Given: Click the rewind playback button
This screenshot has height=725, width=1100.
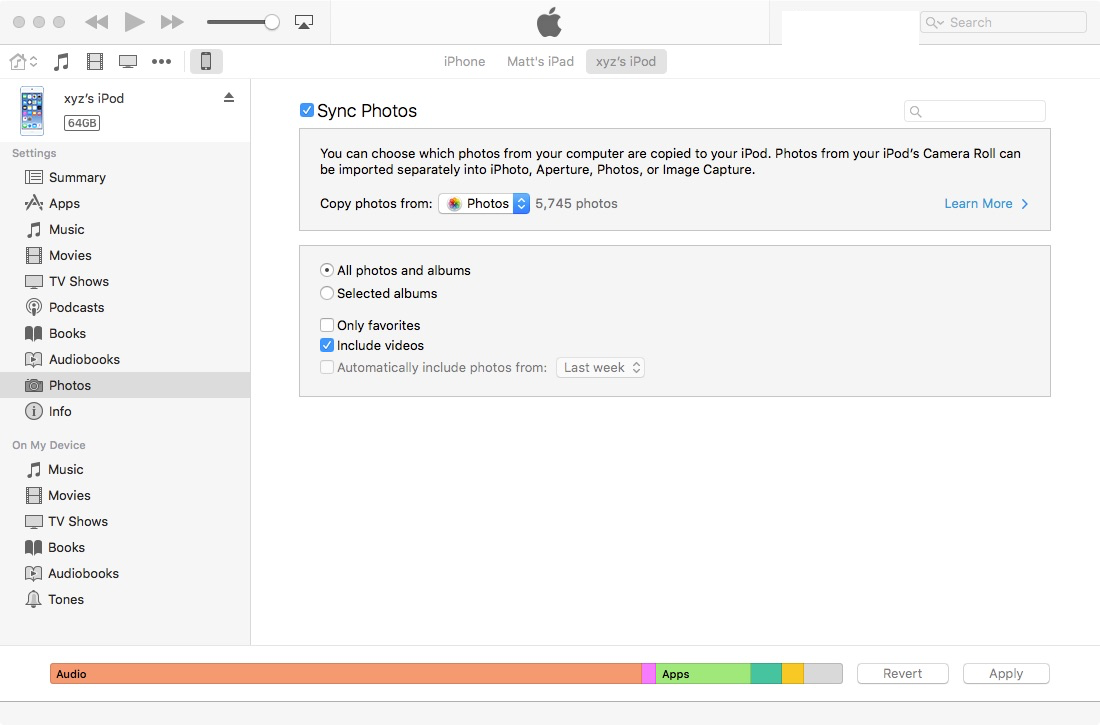Looking at the screenshot, I should (97, 22).
